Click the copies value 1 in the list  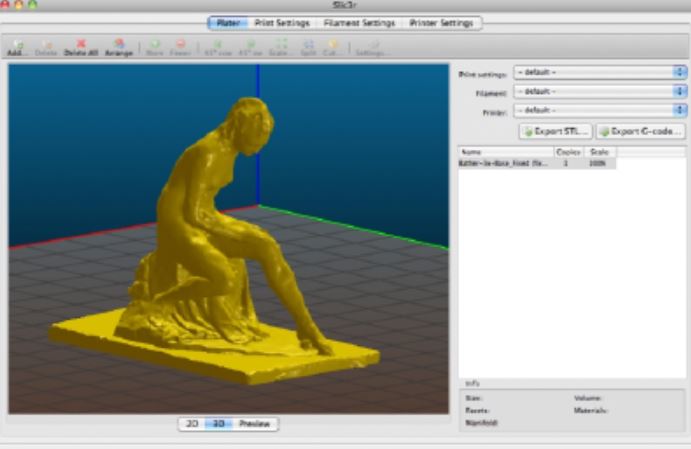[x=565, y=163]
